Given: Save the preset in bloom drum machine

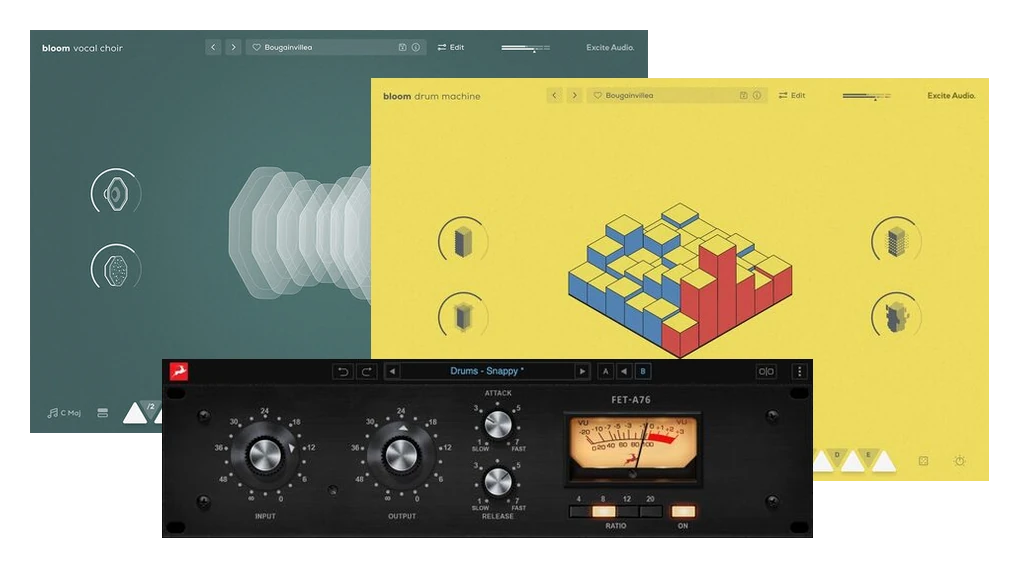Looking at the screenshot, I should tap(743, 96).
